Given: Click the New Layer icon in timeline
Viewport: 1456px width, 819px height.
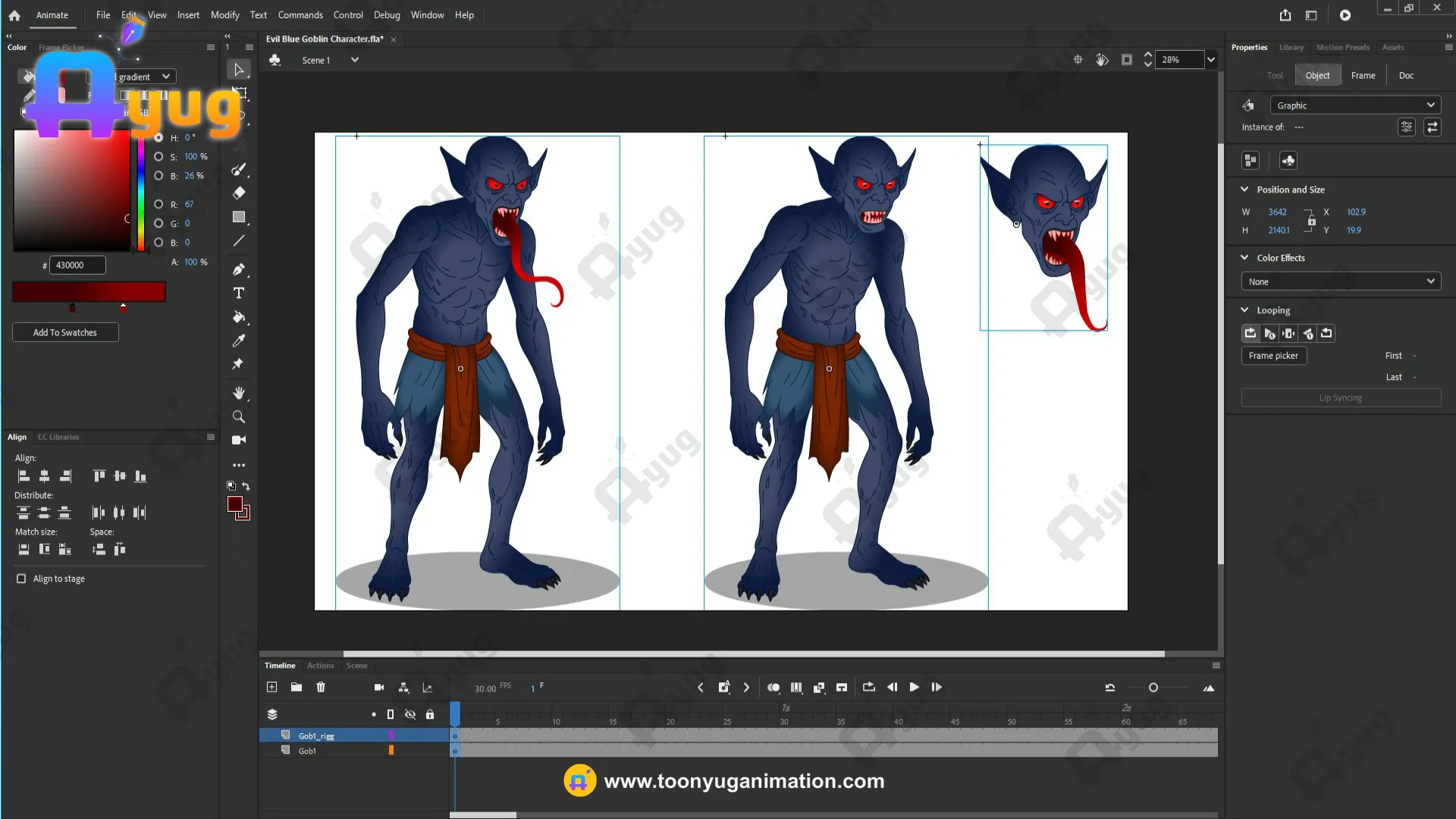Looking at the screenshot, I should click(271, 687).
